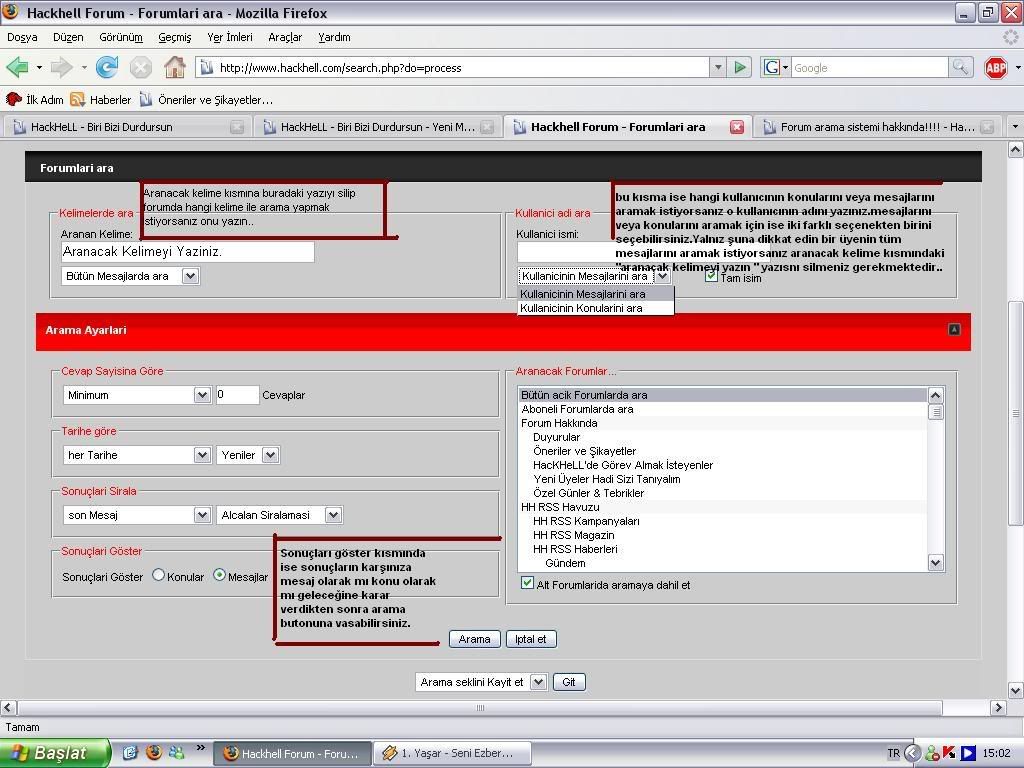Screen dimensions: 1024x768
Task: Expand the quick launch overflow chevron
Action: 200,748
